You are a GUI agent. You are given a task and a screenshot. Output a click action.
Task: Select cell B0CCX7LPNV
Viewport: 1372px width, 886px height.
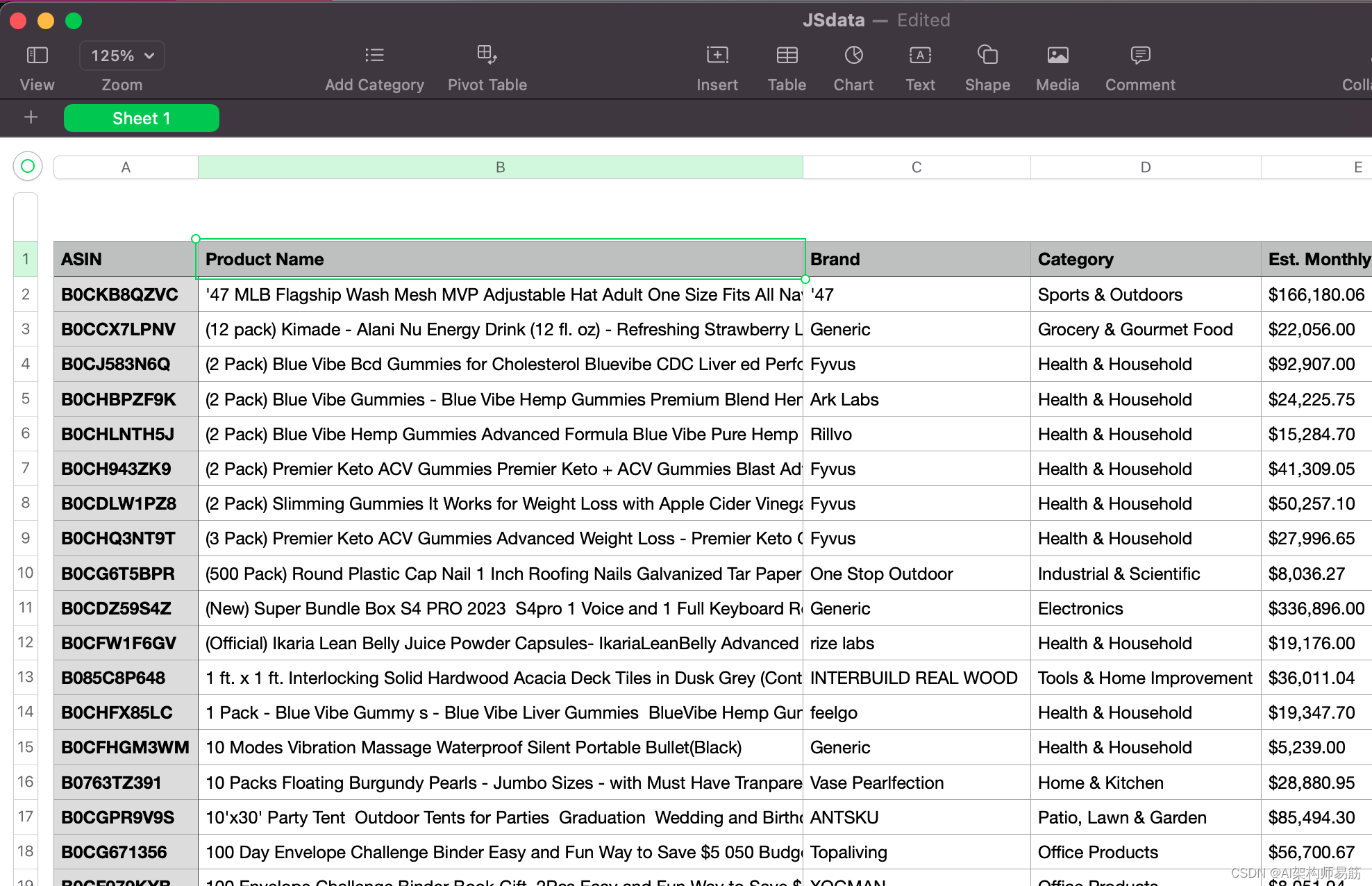click(x=126, y=329)
